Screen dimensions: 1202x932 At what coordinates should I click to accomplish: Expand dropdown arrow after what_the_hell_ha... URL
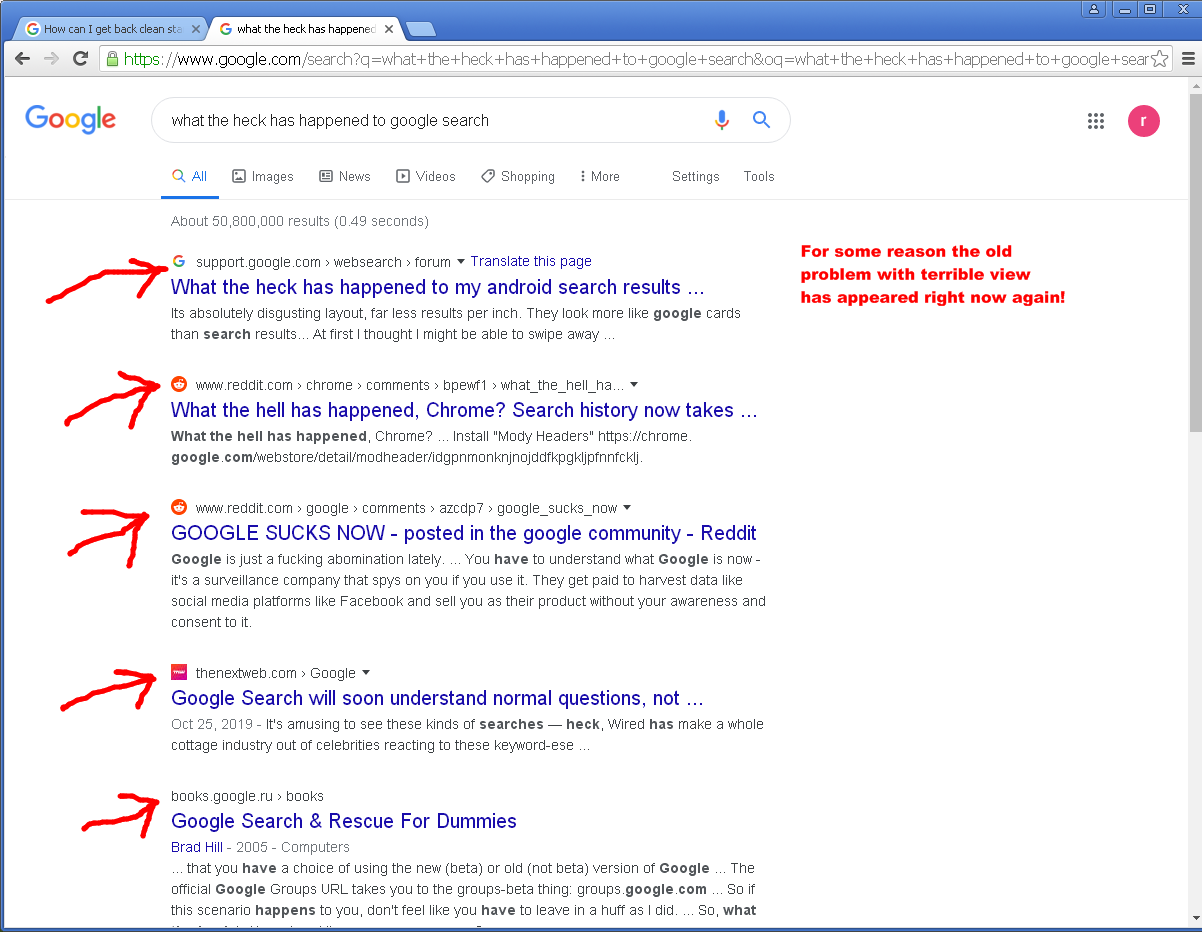click(x=634, y=385)
